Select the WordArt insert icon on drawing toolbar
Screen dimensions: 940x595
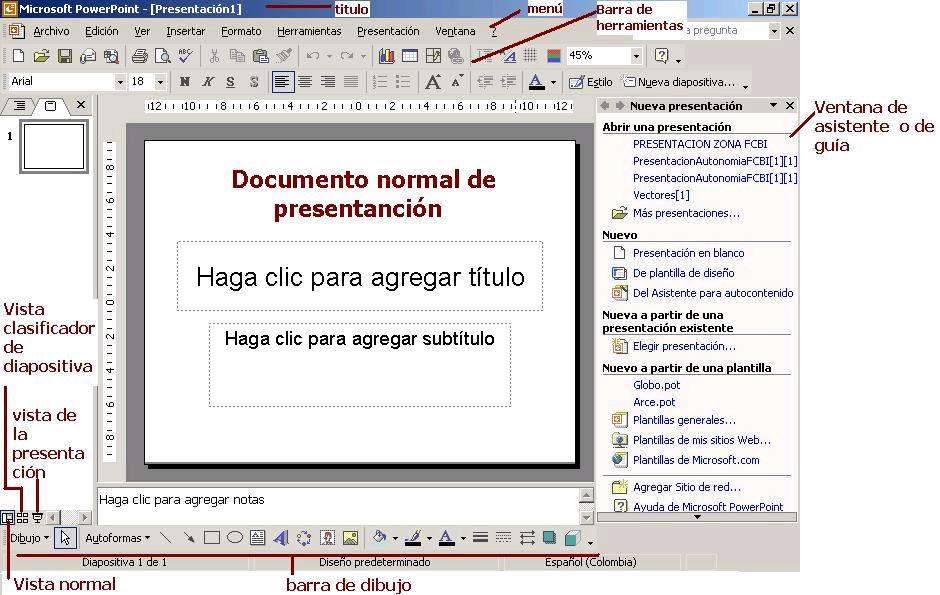[x=283, y=537]
